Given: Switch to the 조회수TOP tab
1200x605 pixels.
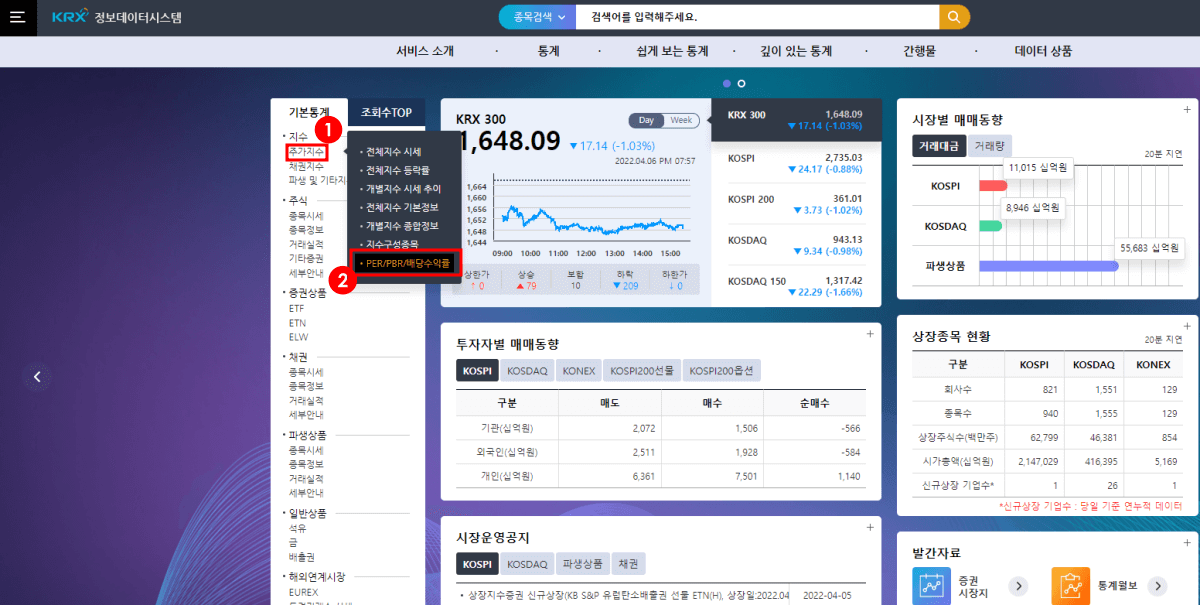Looking at the screenshot, I should pyautogui.click(x=386, y=112).
